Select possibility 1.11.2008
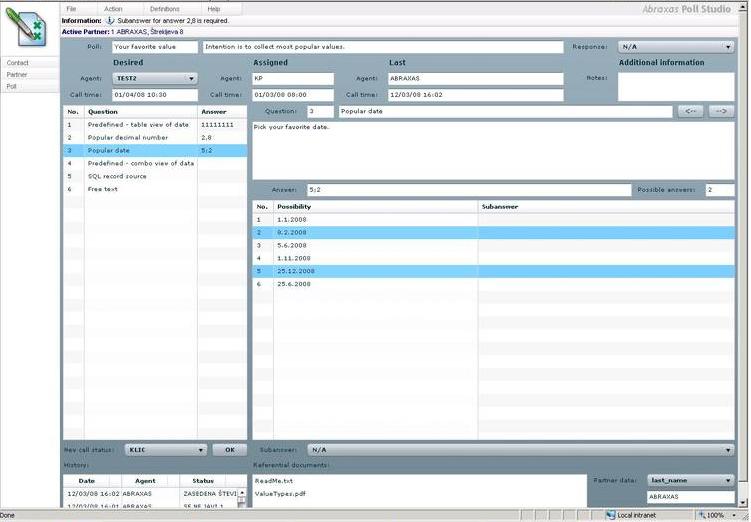Screen dimensions: 751x522 pos(493,259)
